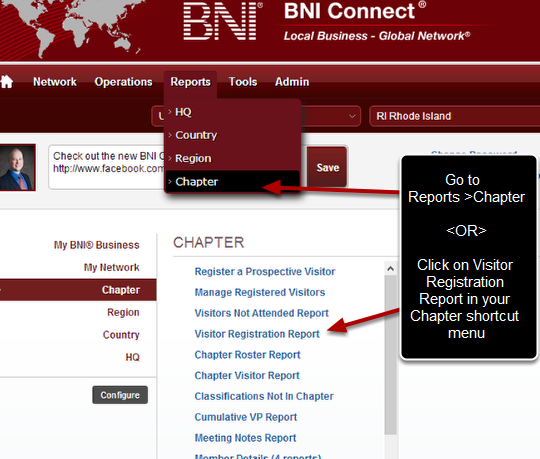Open the Network menu

point(55,82)
